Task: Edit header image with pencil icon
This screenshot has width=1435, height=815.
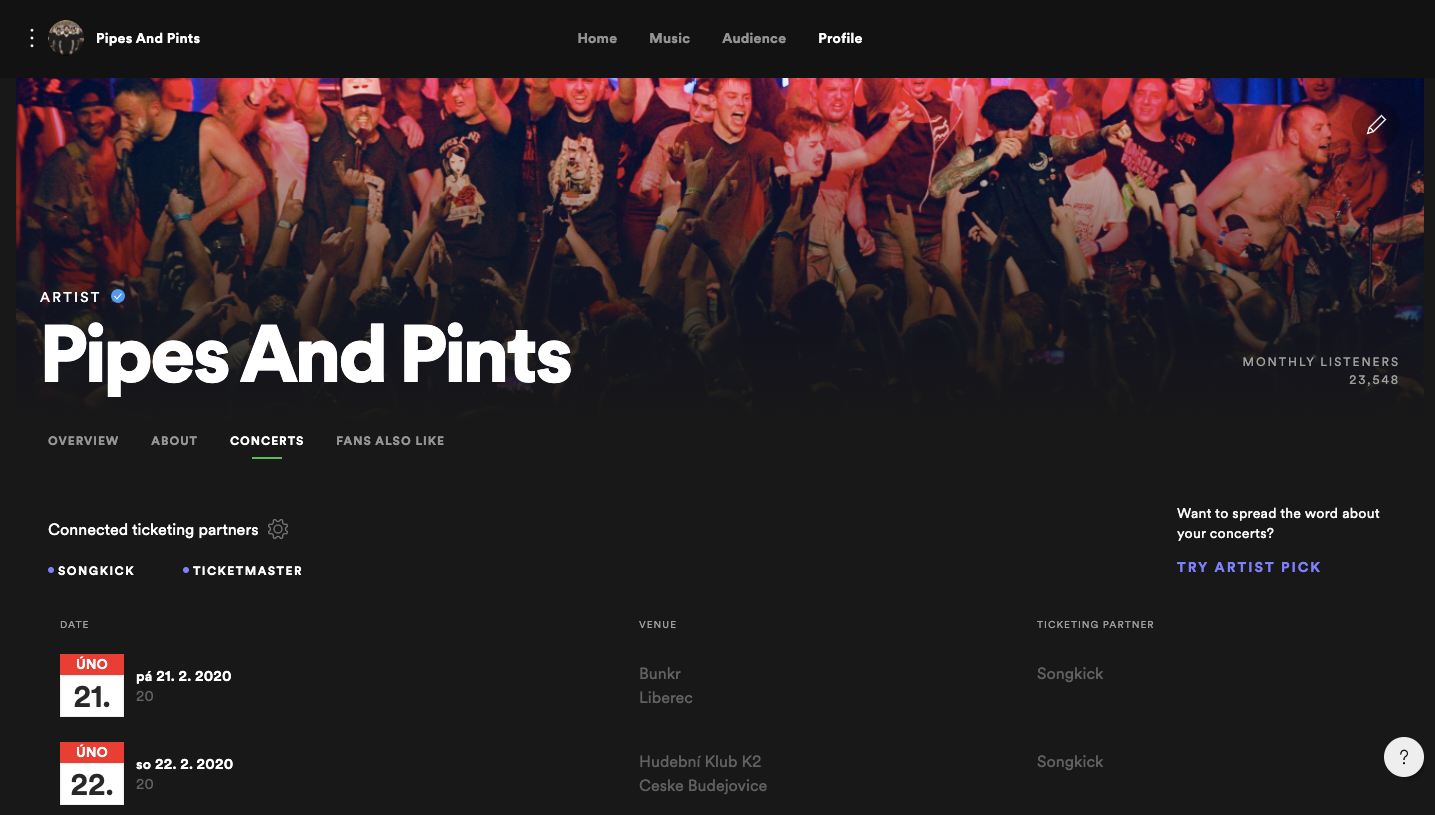Action: [1376, 125]
